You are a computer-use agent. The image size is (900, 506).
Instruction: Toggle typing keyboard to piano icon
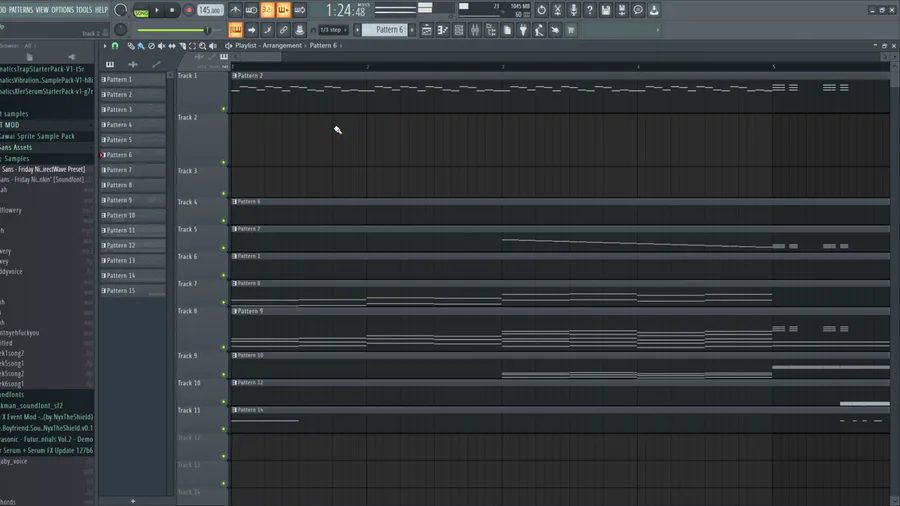pos(235,30)
